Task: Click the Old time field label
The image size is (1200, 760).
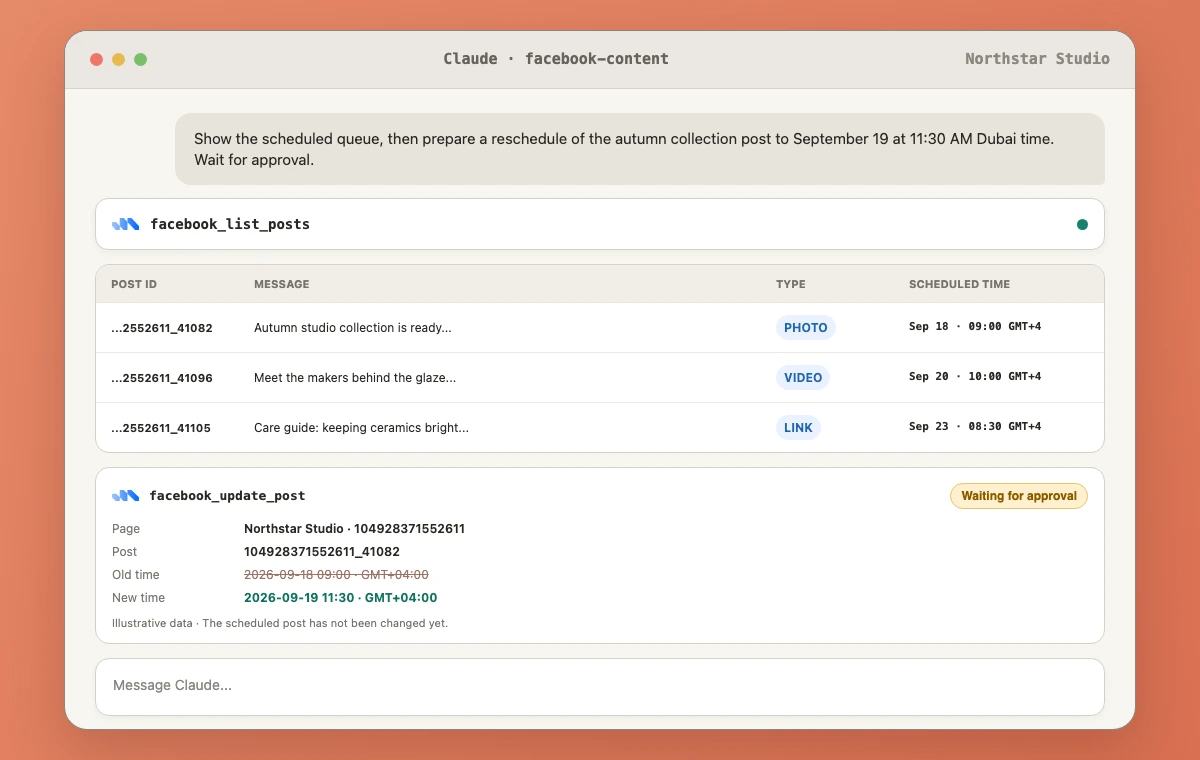Action: [136, 575]
